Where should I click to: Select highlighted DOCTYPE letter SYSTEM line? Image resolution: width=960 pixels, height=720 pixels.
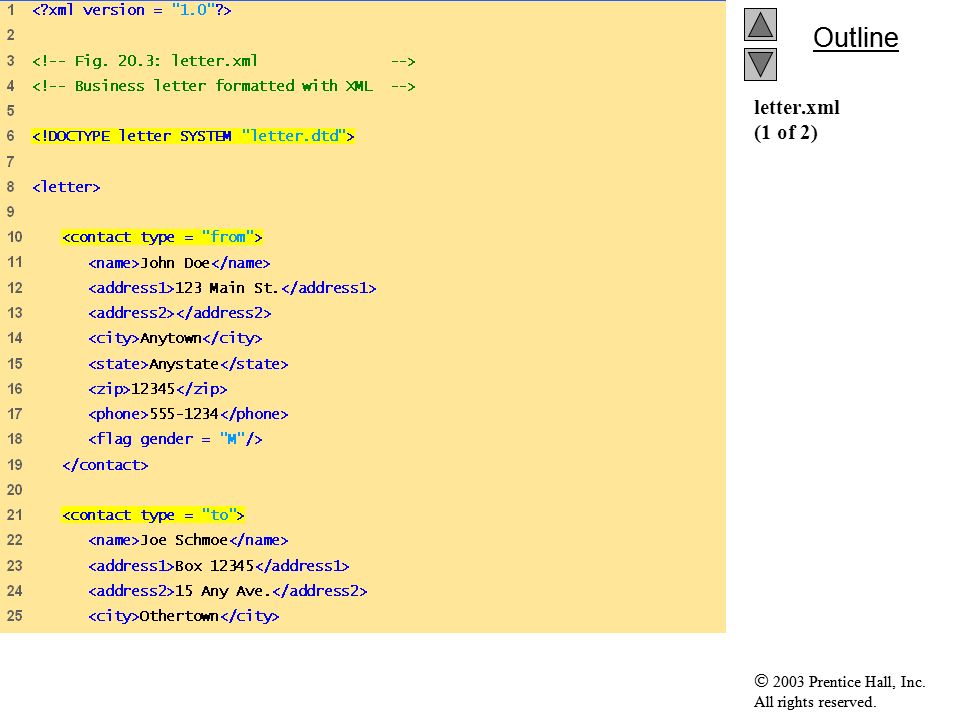coord(193,136)
